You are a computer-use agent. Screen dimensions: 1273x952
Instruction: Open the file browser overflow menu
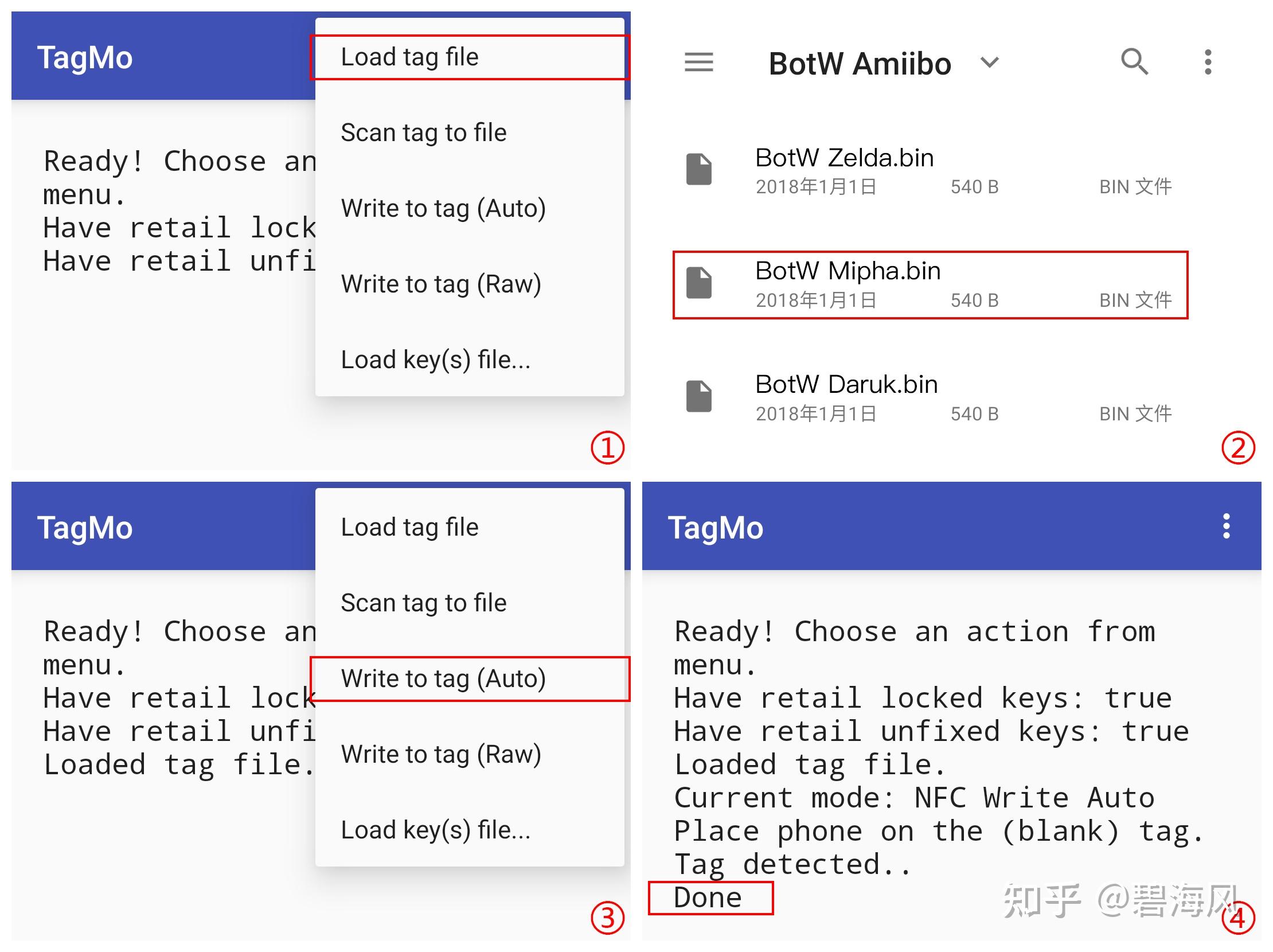[x=1209, y=62]
